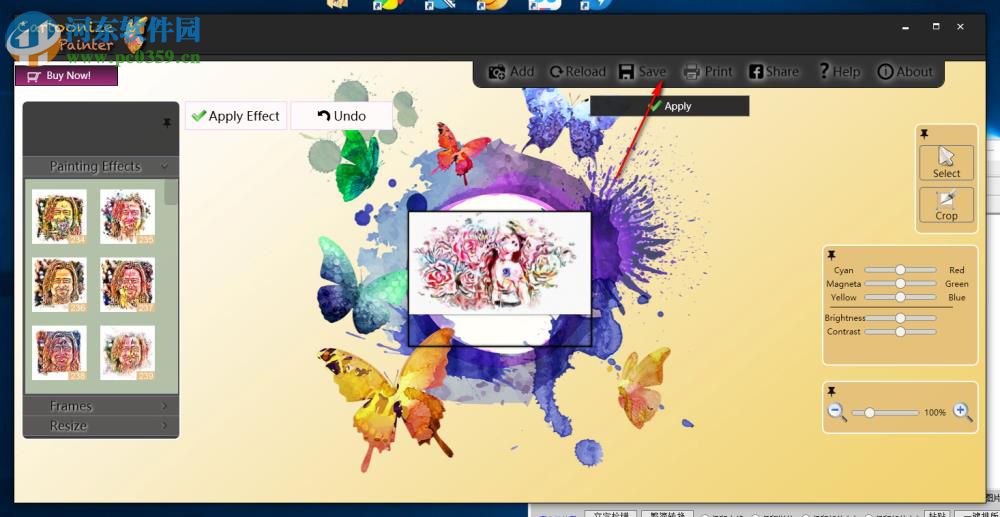Choose the Select arrow tool

946,163
